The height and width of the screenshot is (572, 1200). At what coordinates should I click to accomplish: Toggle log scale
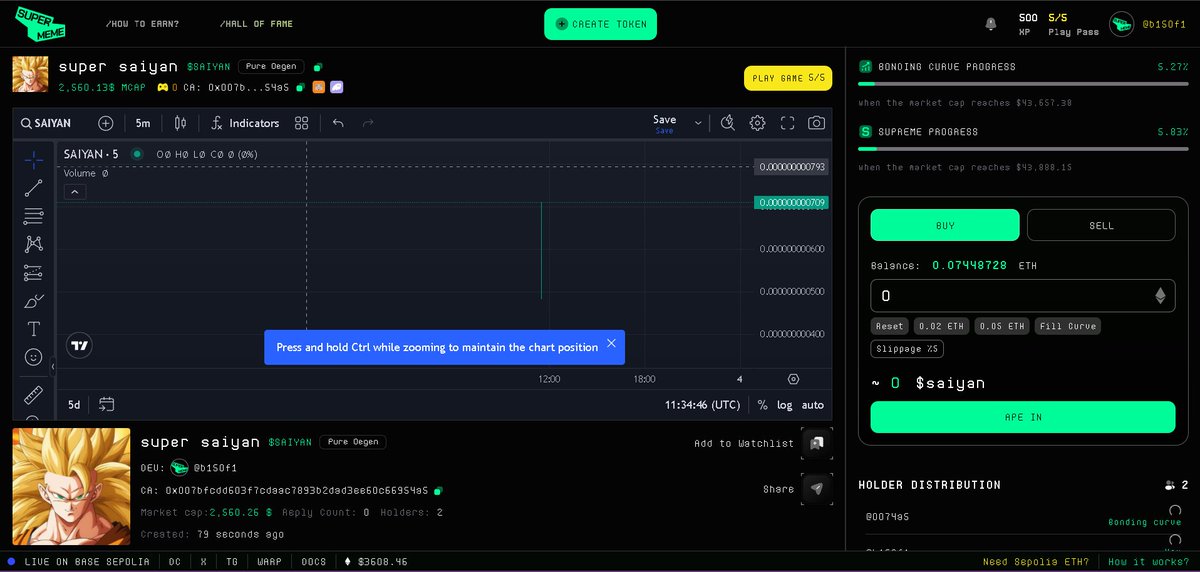click(x=784, y=405)
